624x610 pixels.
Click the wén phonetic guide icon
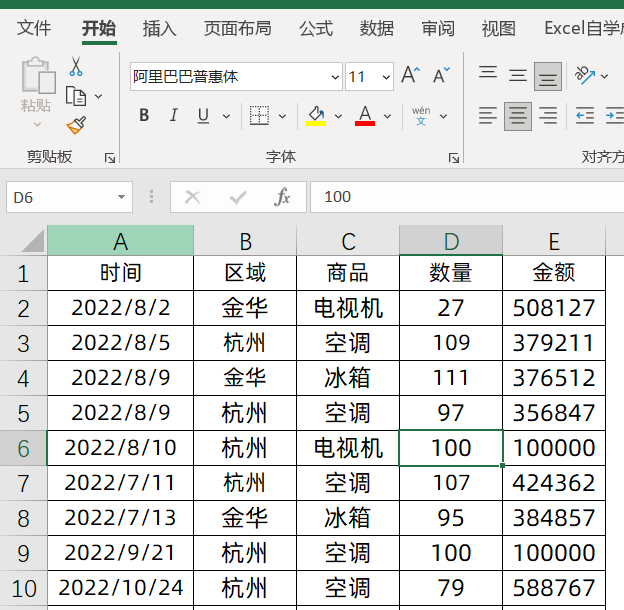pos(421,116)
